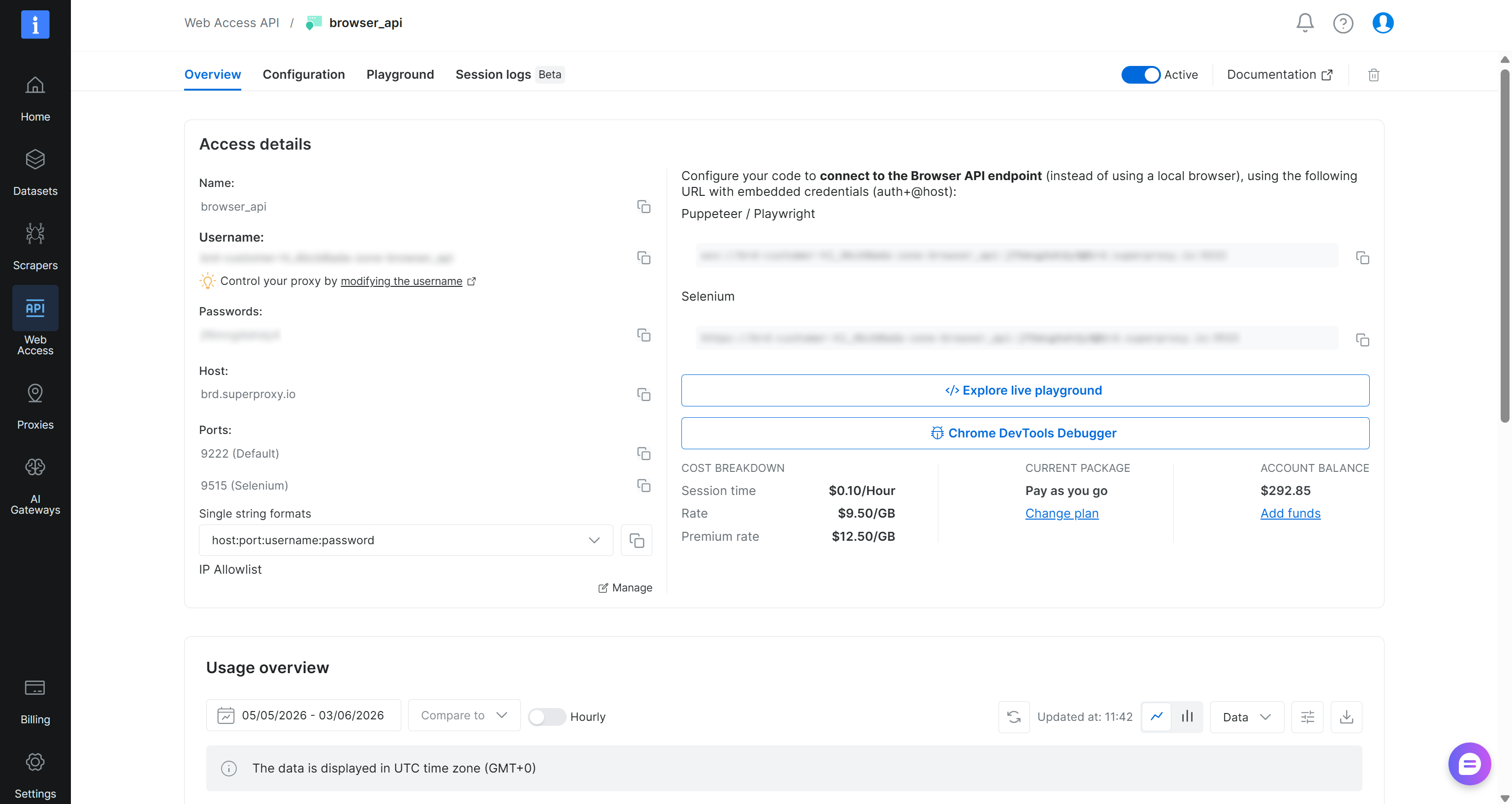Copy port 9222 (Default)
Screen dimensions: 1512x804
click(643, 453)
